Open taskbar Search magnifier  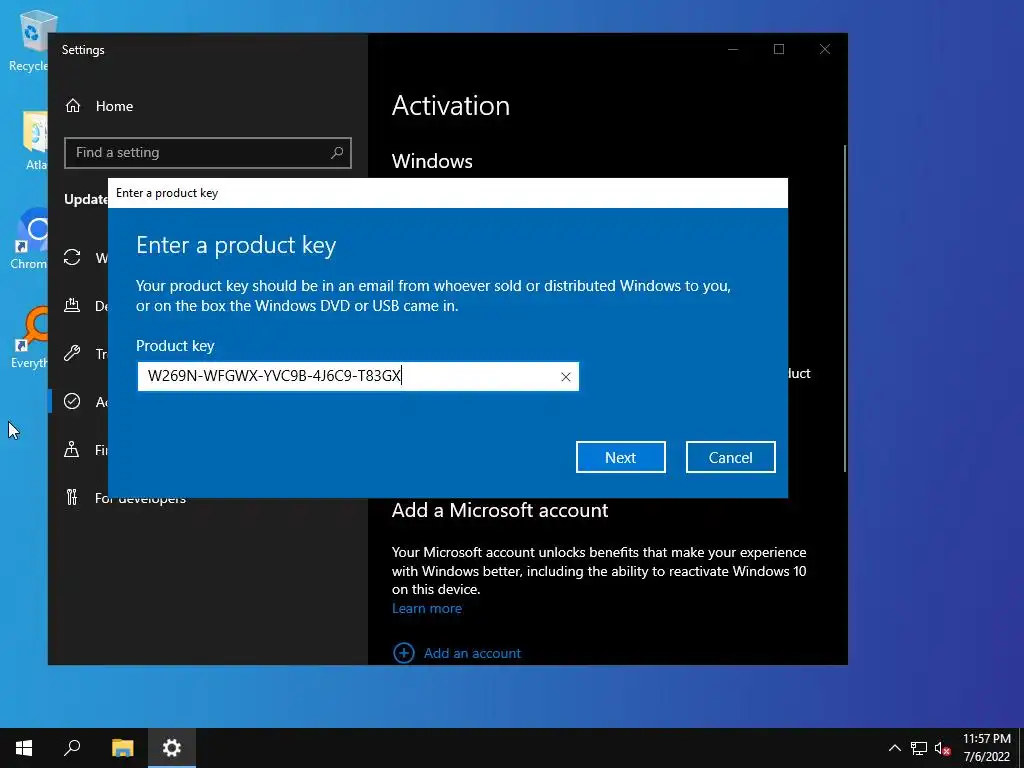click(72, 748)
